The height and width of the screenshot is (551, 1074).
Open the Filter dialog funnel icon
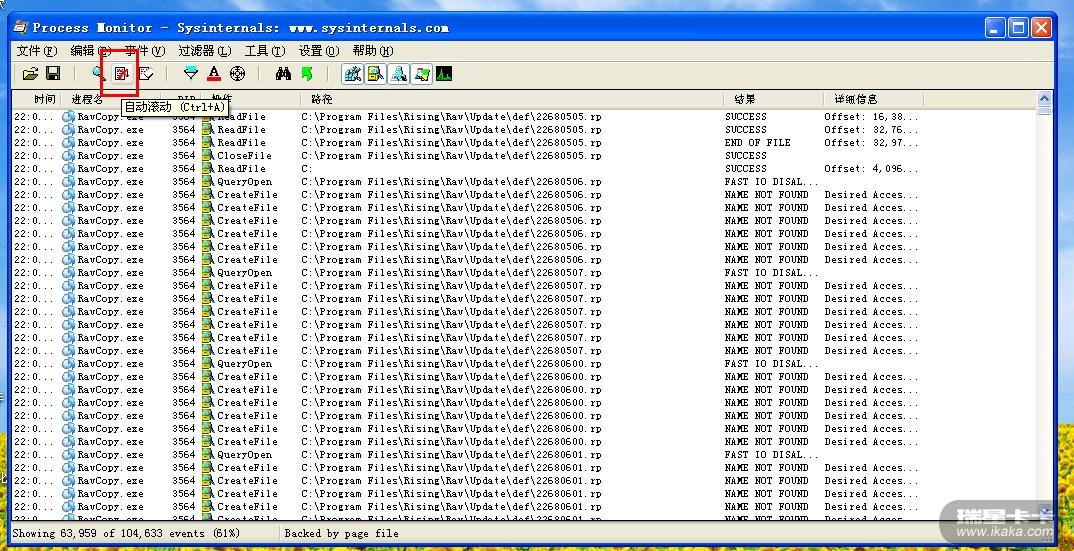(191, 73)
